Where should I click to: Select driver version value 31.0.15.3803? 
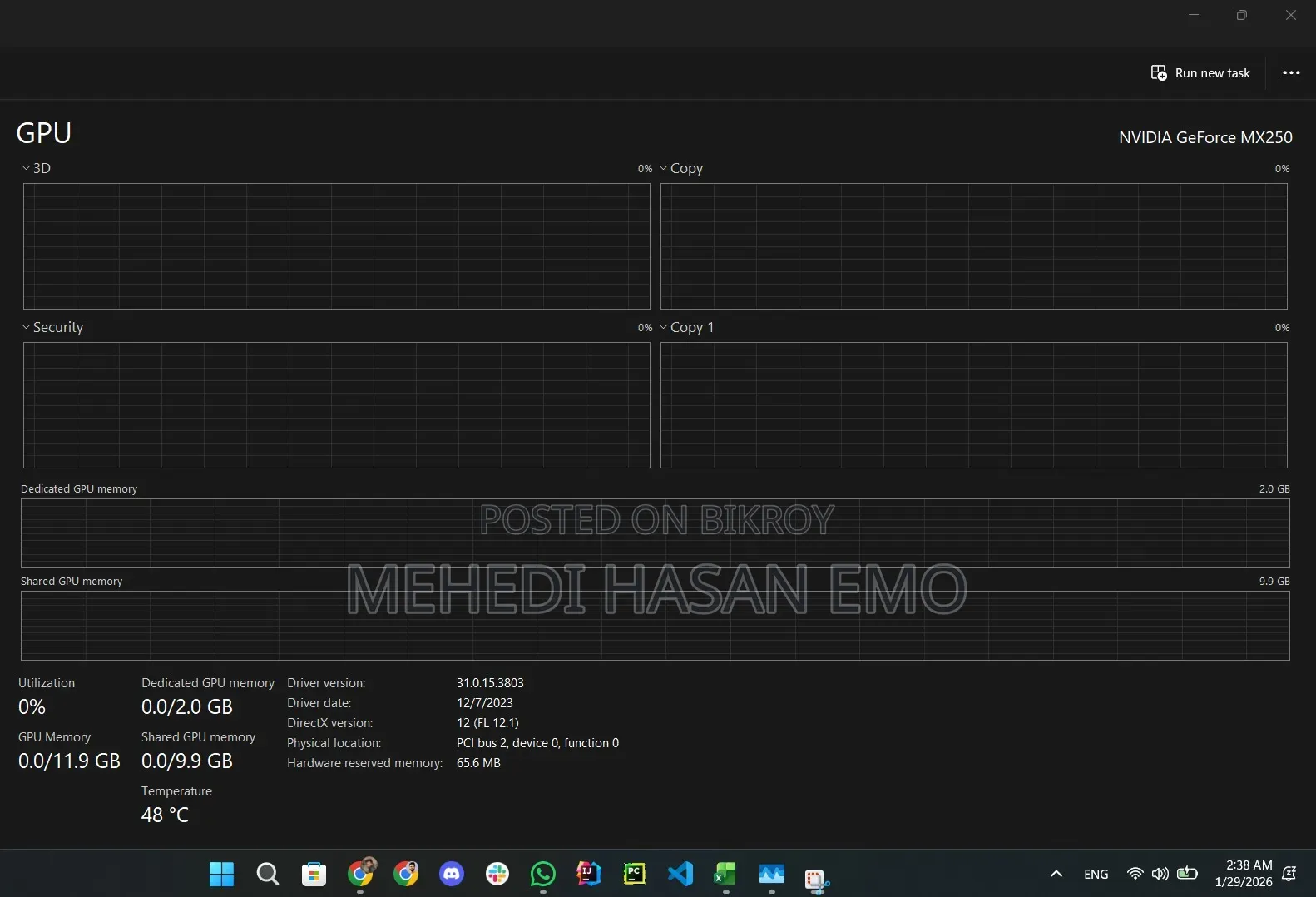pyautogui.click(x=490, y=683)
